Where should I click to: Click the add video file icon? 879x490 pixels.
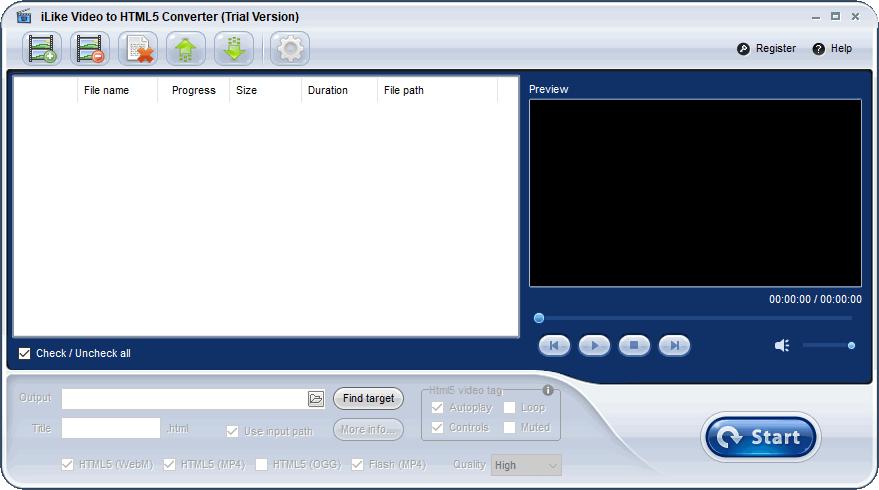42,49
